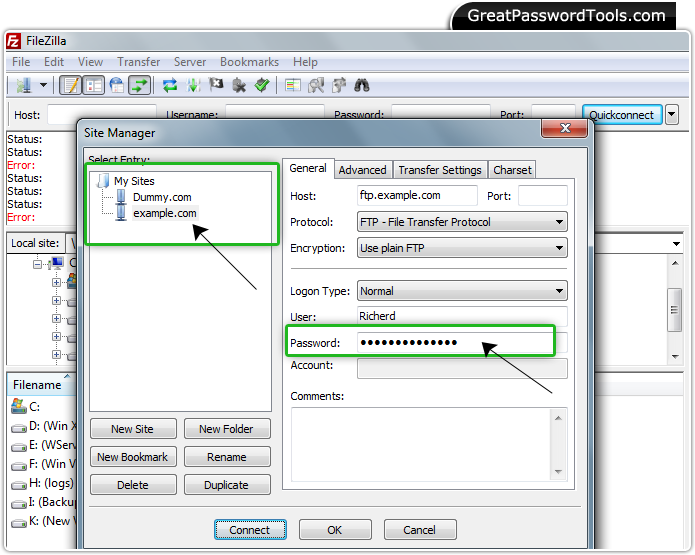The width and height of the screenshot is (695, 555).
Task: Click the Quickconnect button
Action: pyautogui.click(x=621, y=115)
